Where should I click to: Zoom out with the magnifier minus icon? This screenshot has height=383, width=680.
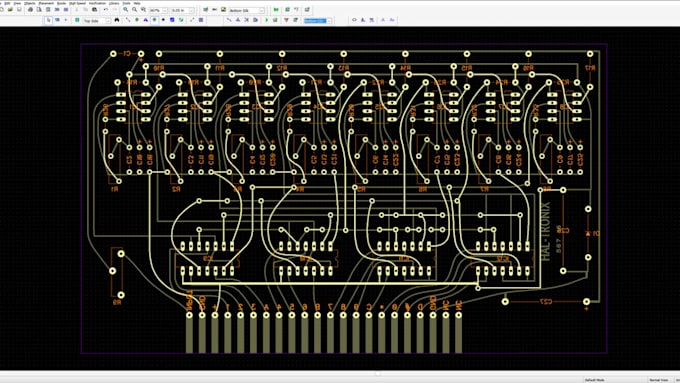(x=134, y=10)
